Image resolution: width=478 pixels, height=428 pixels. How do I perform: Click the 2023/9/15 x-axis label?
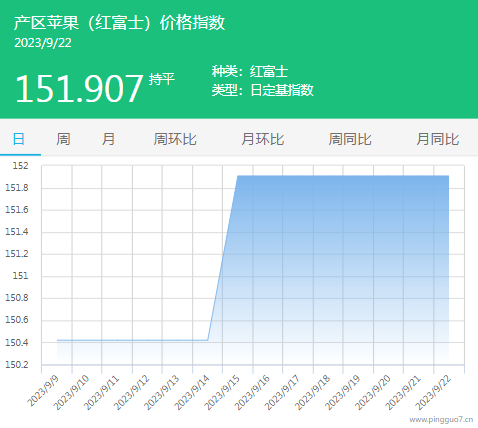click(222, 392)
